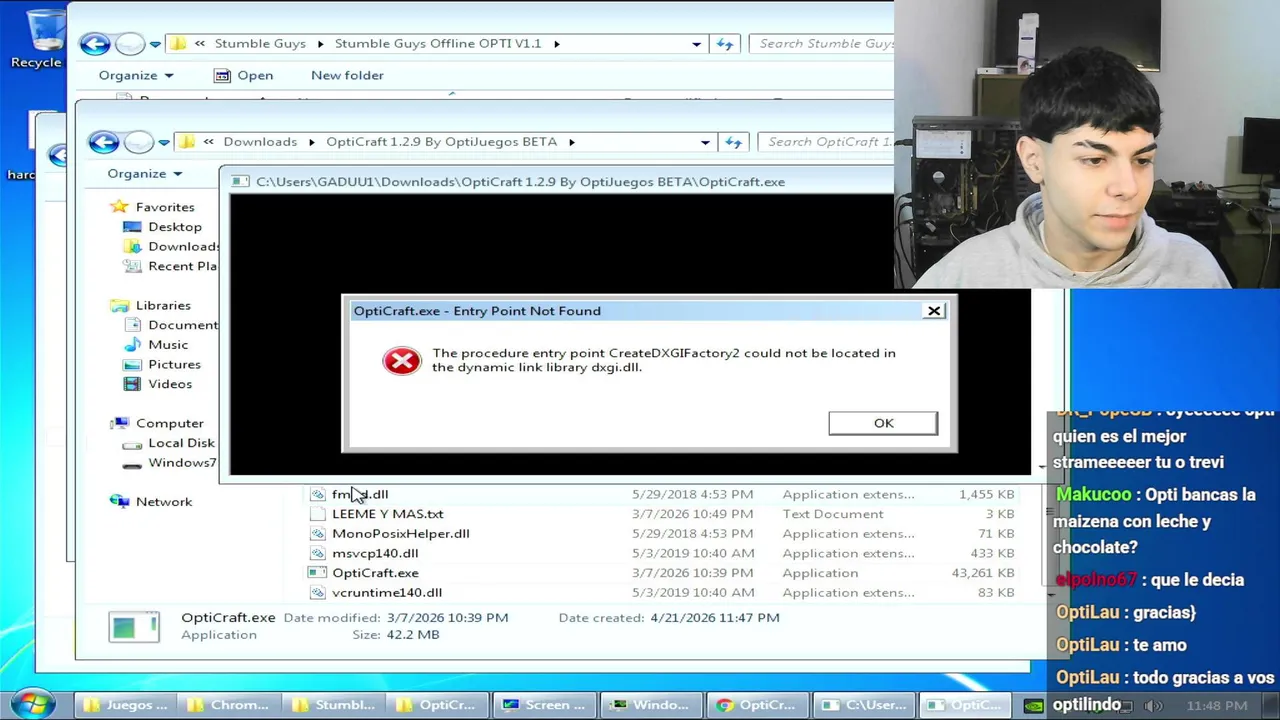Click volume speaker icon in system tray
Viewport: 1280px width, 720px height.
click(x=1152, y=706)
